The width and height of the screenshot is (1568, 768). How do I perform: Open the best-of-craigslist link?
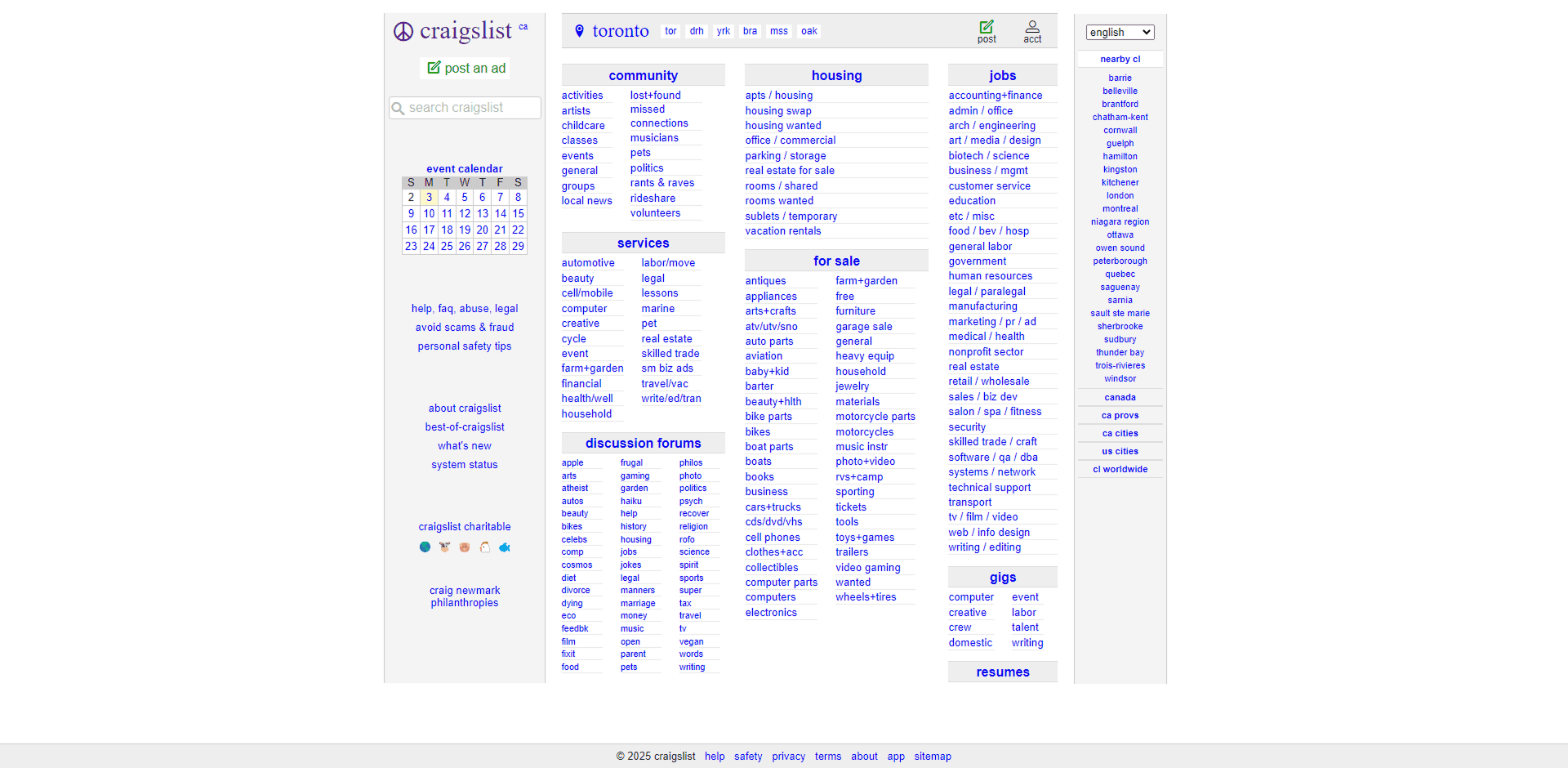click(465, 427)
